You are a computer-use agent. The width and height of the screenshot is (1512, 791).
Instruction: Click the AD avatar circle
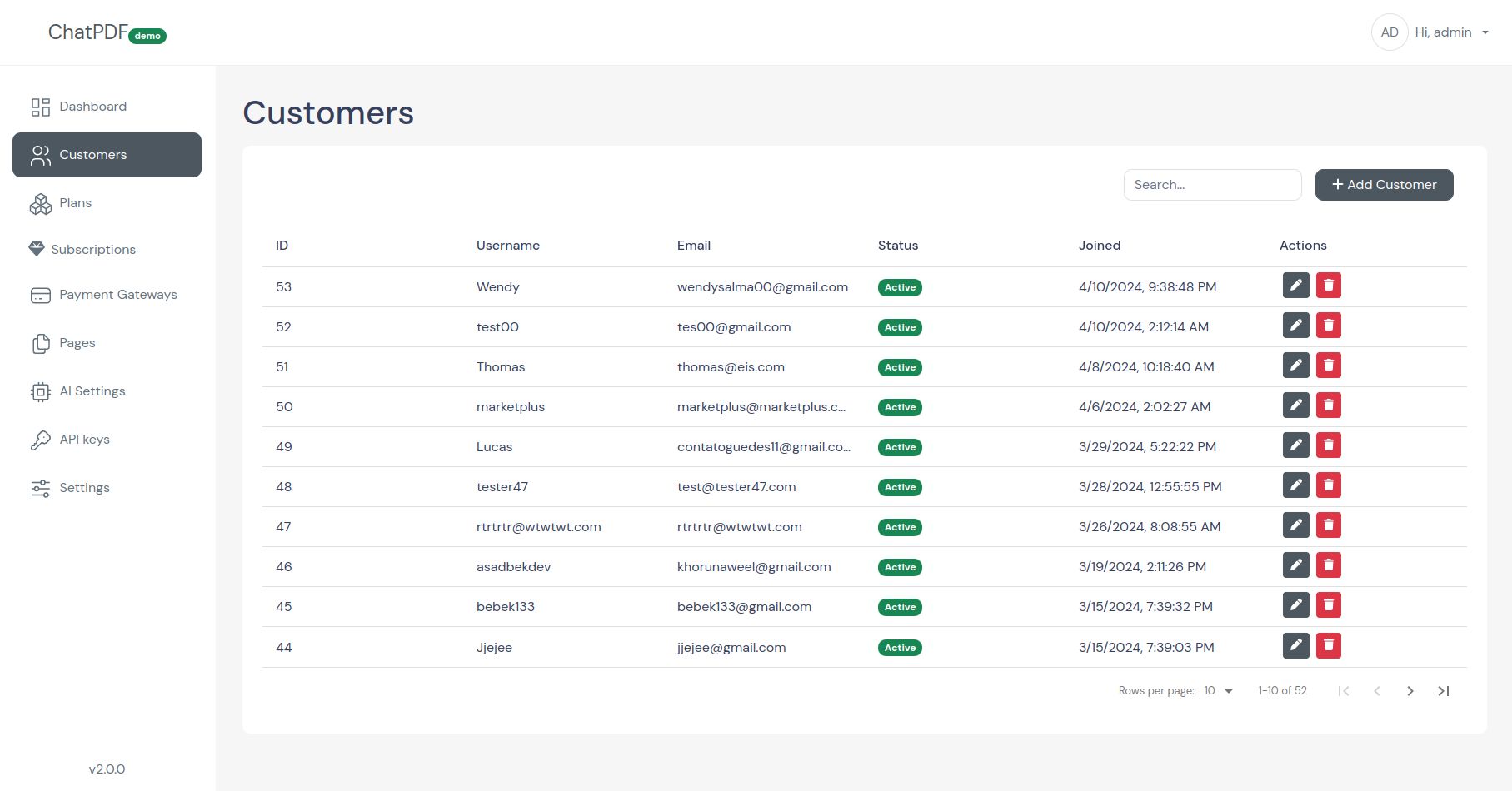pyautogui.click(x=1390, y=32)
